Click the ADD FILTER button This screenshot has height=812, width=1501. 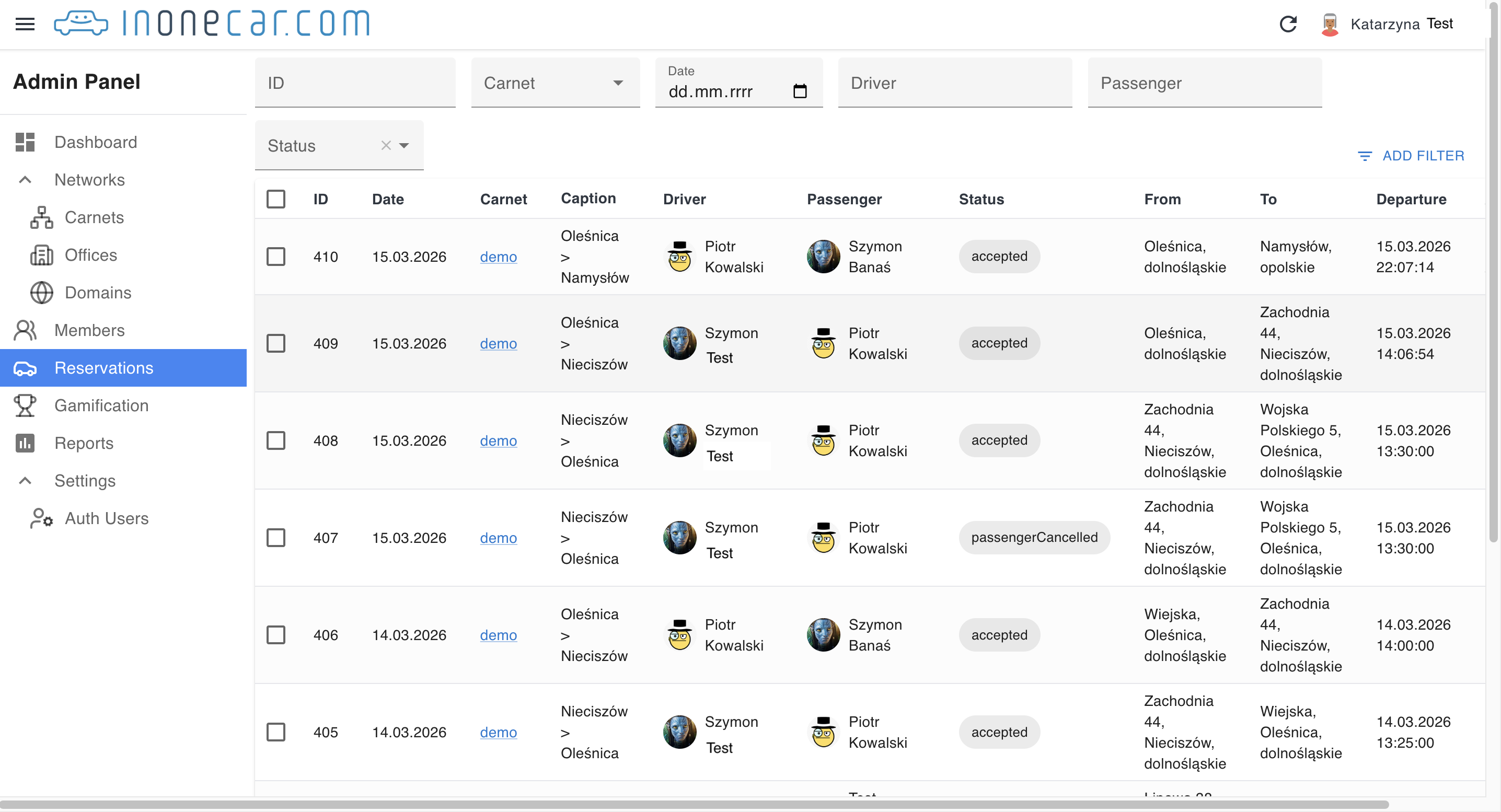pos(1410,156)
